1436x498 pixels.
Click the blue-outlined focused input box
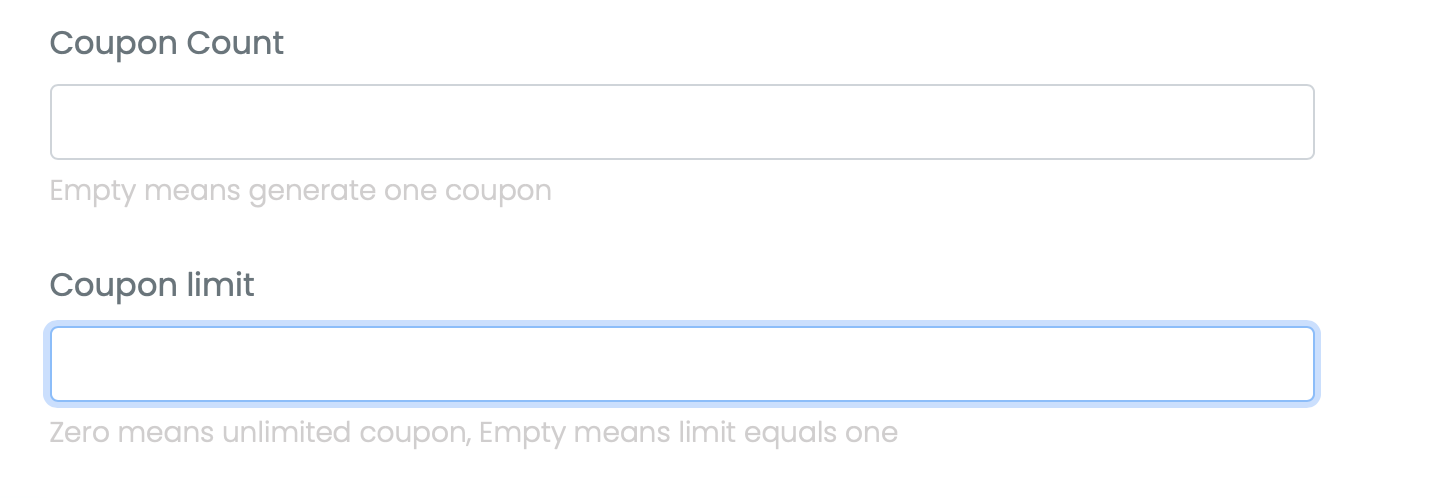point(681,364)
